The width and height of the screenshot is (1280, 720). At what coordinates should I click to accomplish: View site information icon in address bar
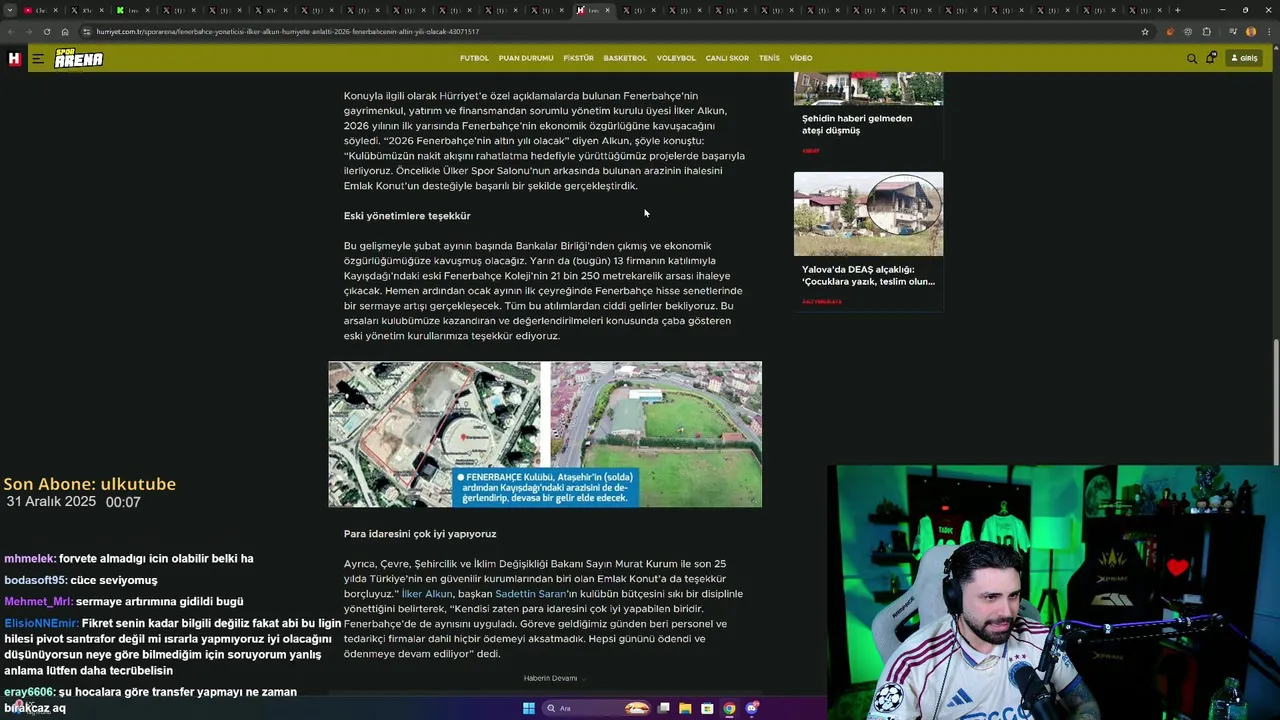87,31
